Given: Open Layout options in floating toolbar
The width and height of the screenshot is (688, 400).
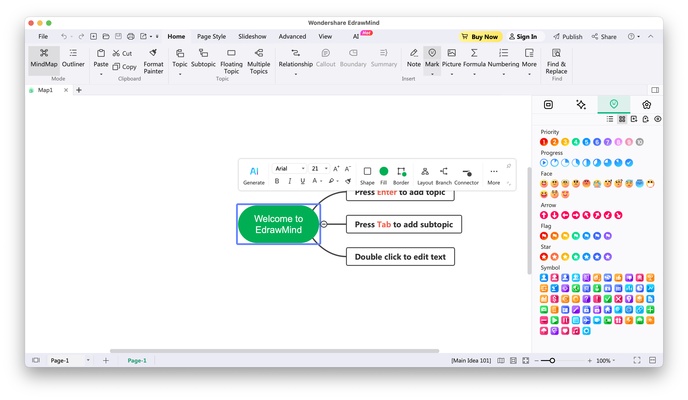Looking at the screenshot, I should 425,175.
